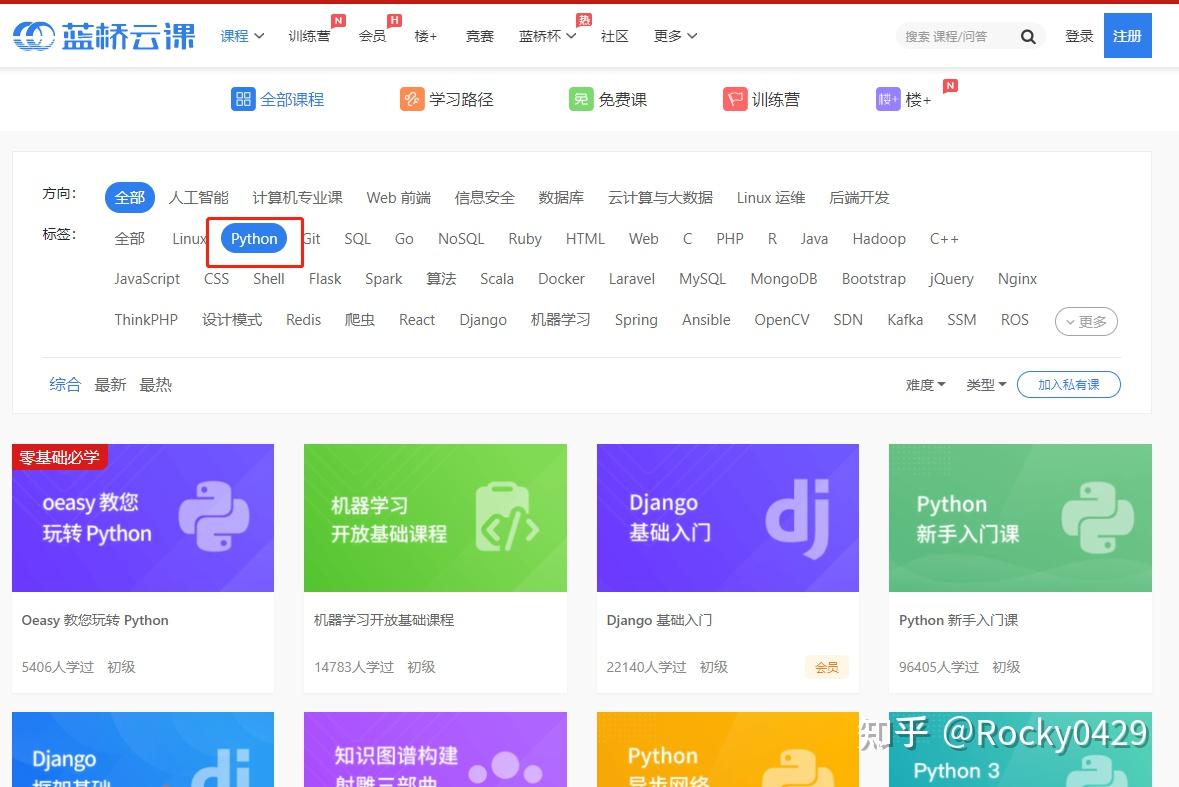1179x787 pixels.
Task: Click the search magnifier icon
Action: (x=1028, y=36)
